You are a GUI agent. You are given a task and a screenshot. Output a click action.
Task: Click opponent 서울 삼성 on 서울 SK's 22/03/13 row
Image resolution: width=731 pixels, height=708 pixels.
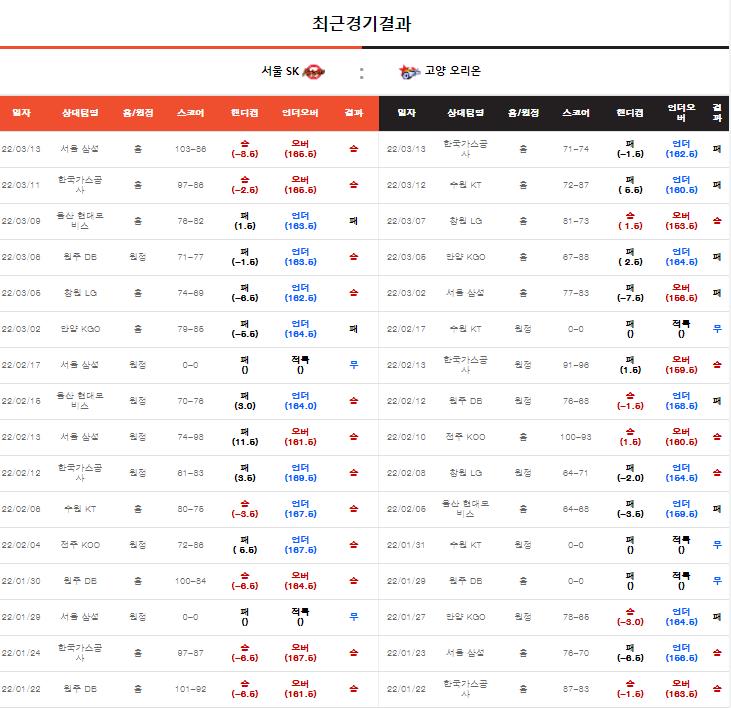pyautogui.click(x=80, y=149)
